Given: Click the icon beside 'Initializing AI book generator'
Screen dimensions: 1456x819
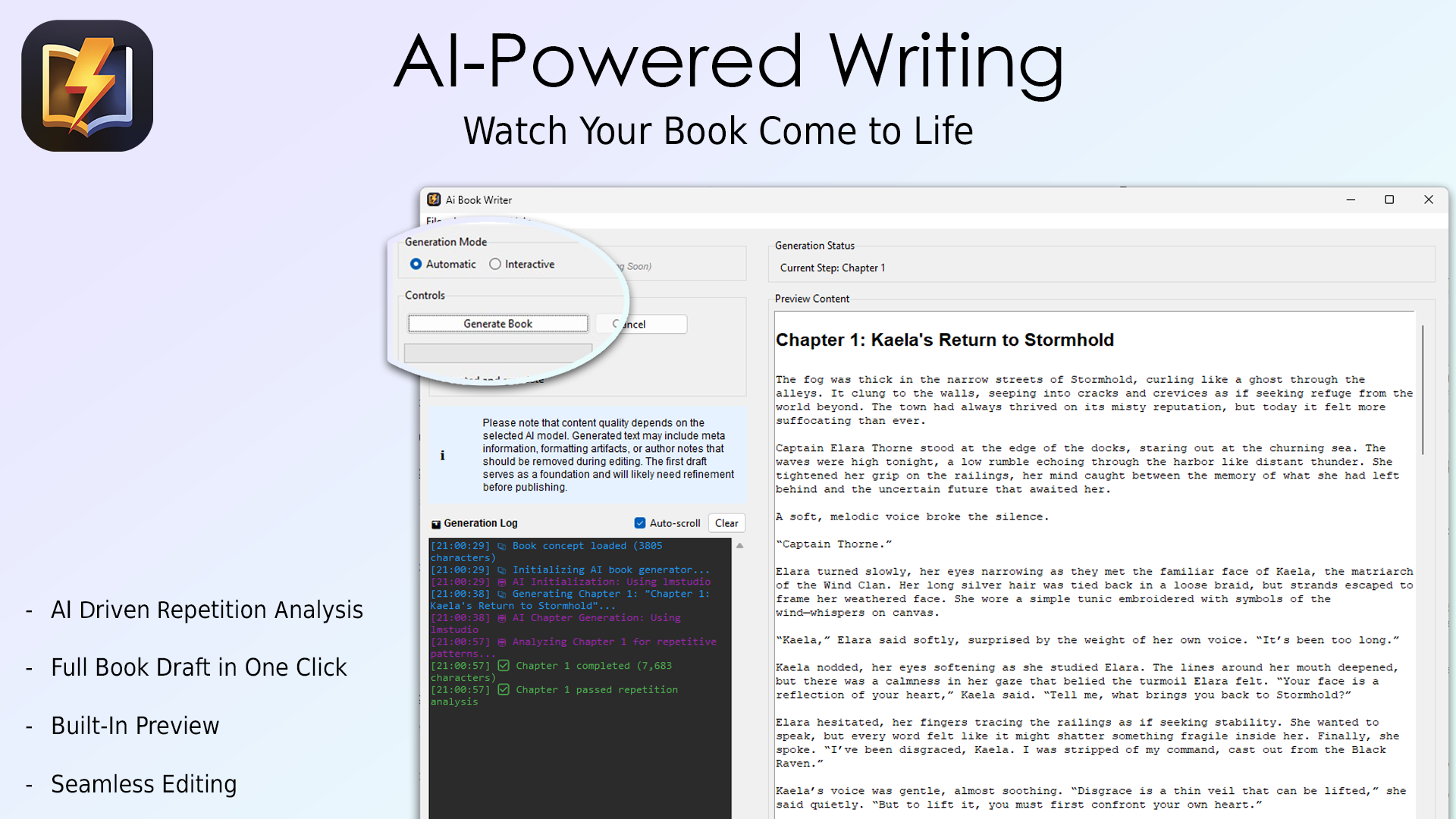Looking at the screenshot, I should point(503,570).
